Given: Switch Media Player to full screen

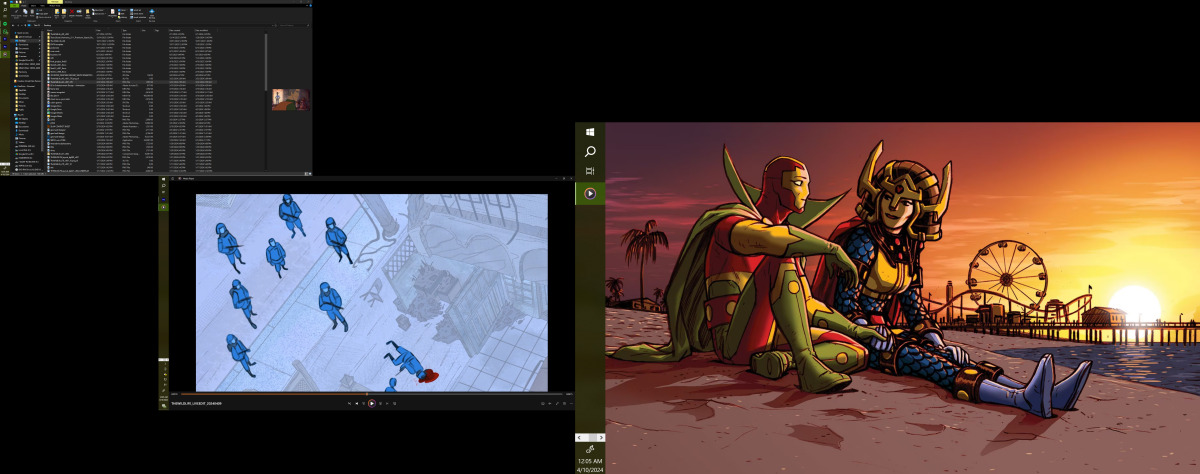Looking at the screenshot, I should [557, 403].
